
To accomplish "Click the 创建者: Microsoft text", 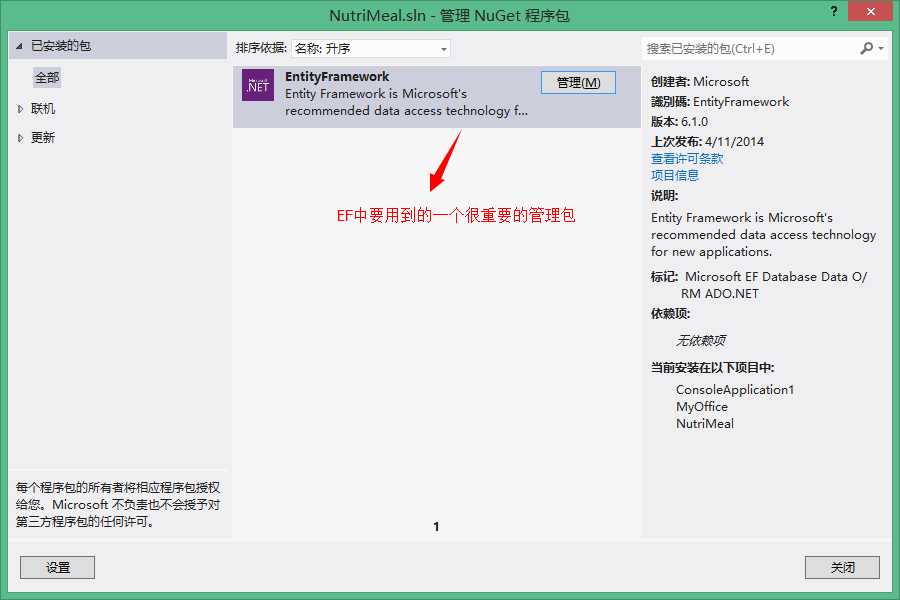I will [700, 82].
